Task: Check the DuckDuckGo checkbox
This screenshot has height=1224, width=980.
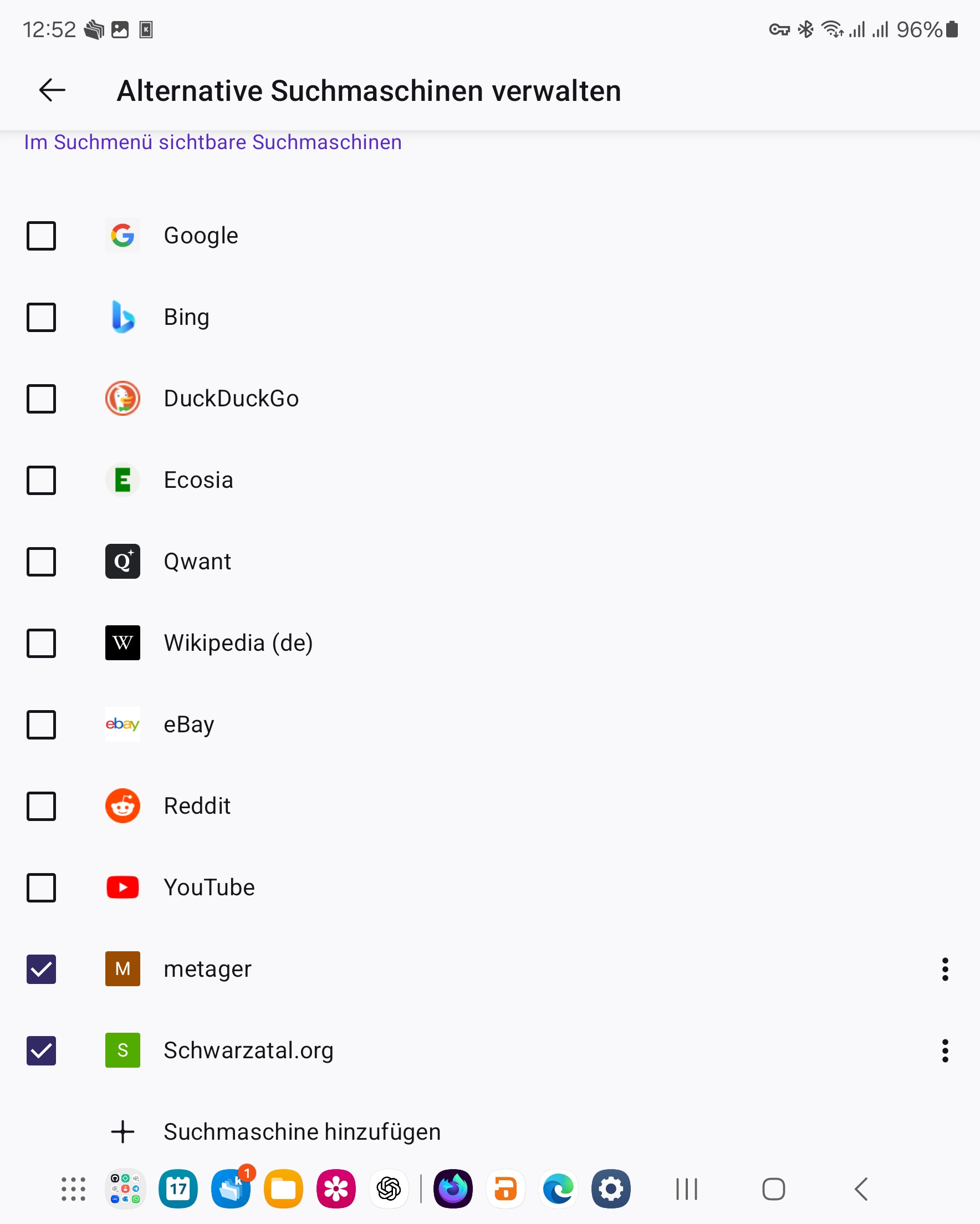Action: click(42, 399)
